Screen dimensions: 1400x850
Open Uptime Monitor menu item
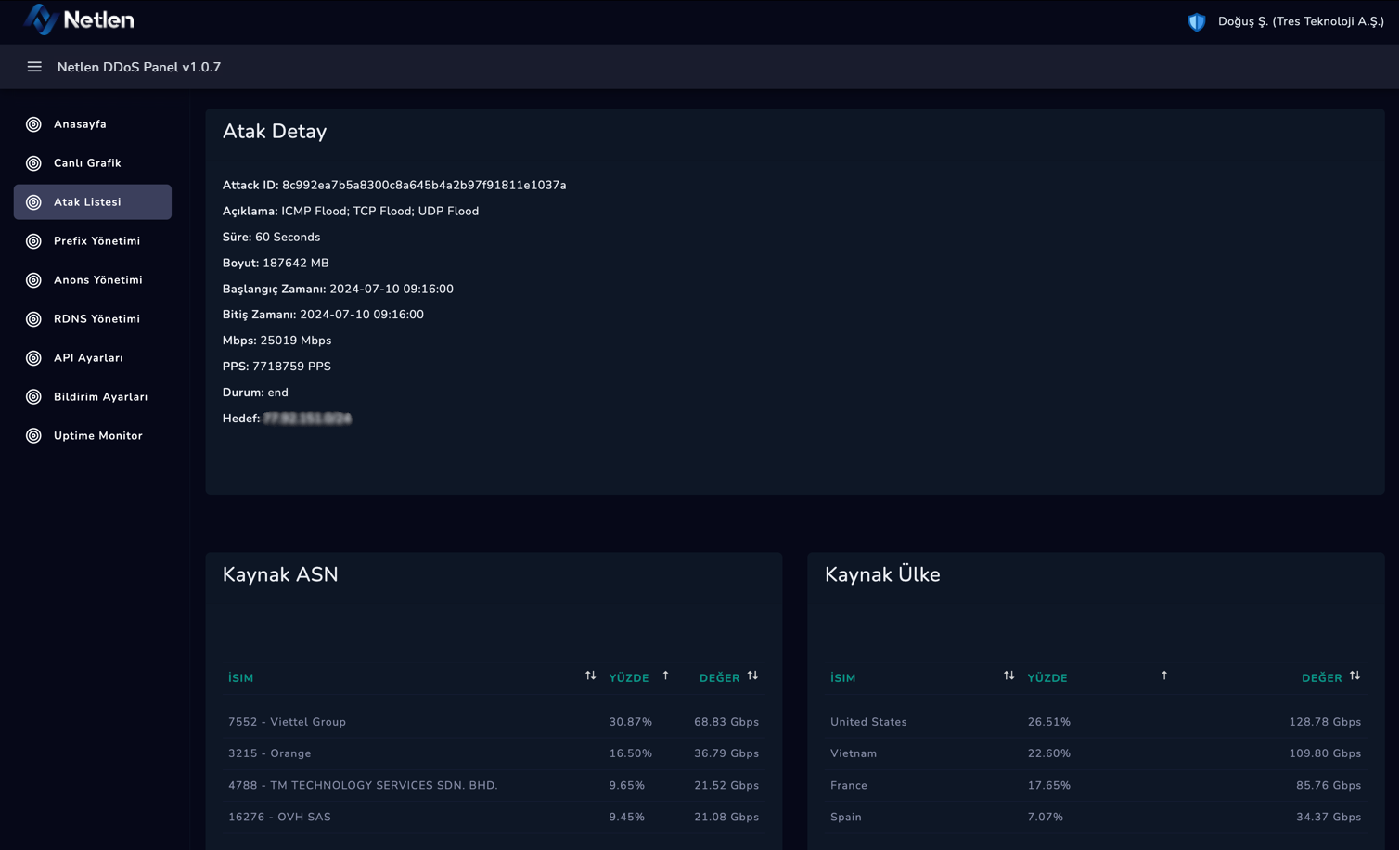pos(93,436)
